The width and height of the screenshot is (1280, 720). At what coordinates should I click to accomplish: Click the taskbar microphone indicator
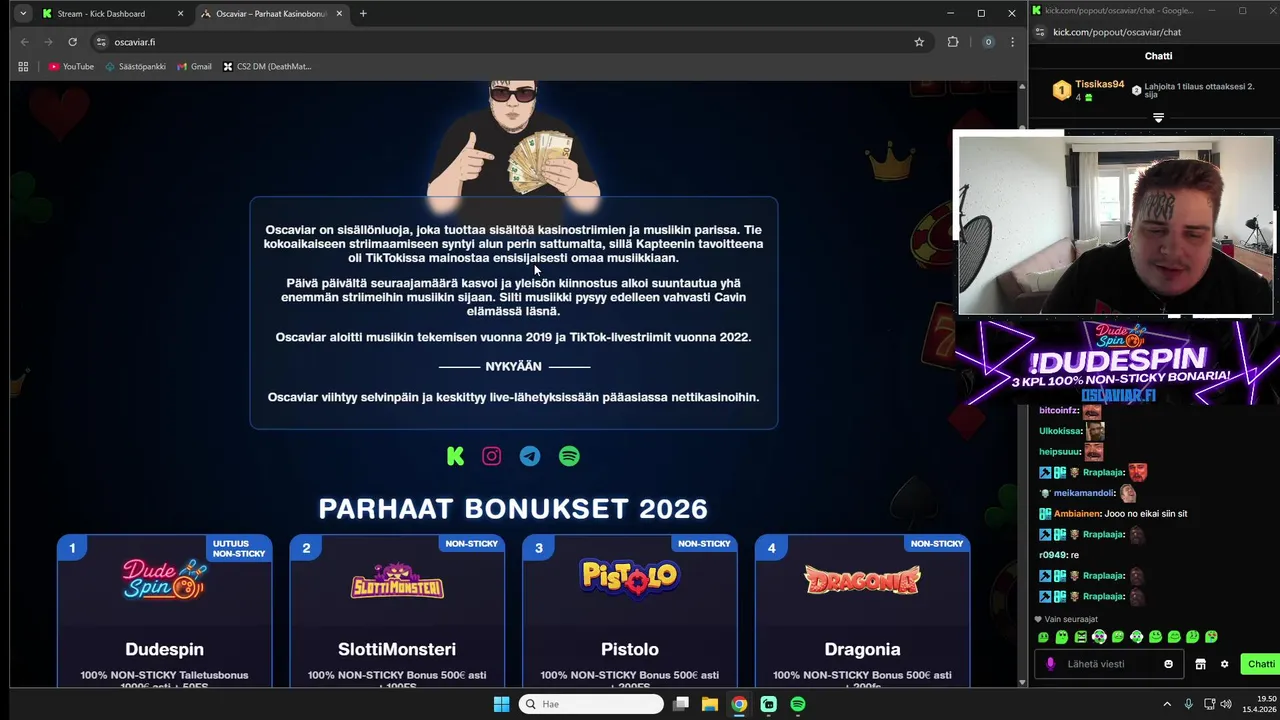tap(1188, 704)
